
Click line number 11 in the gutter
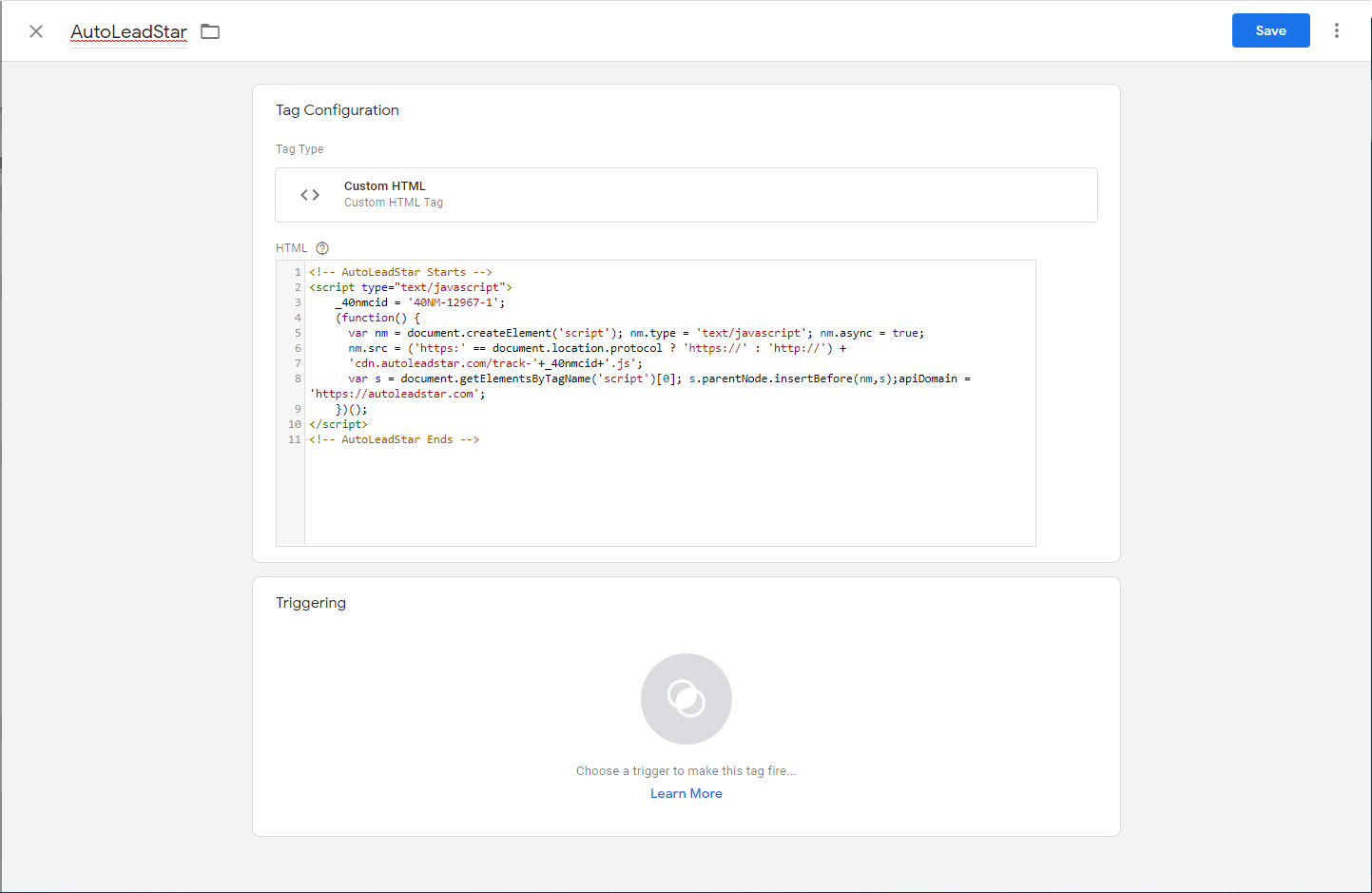295,438
